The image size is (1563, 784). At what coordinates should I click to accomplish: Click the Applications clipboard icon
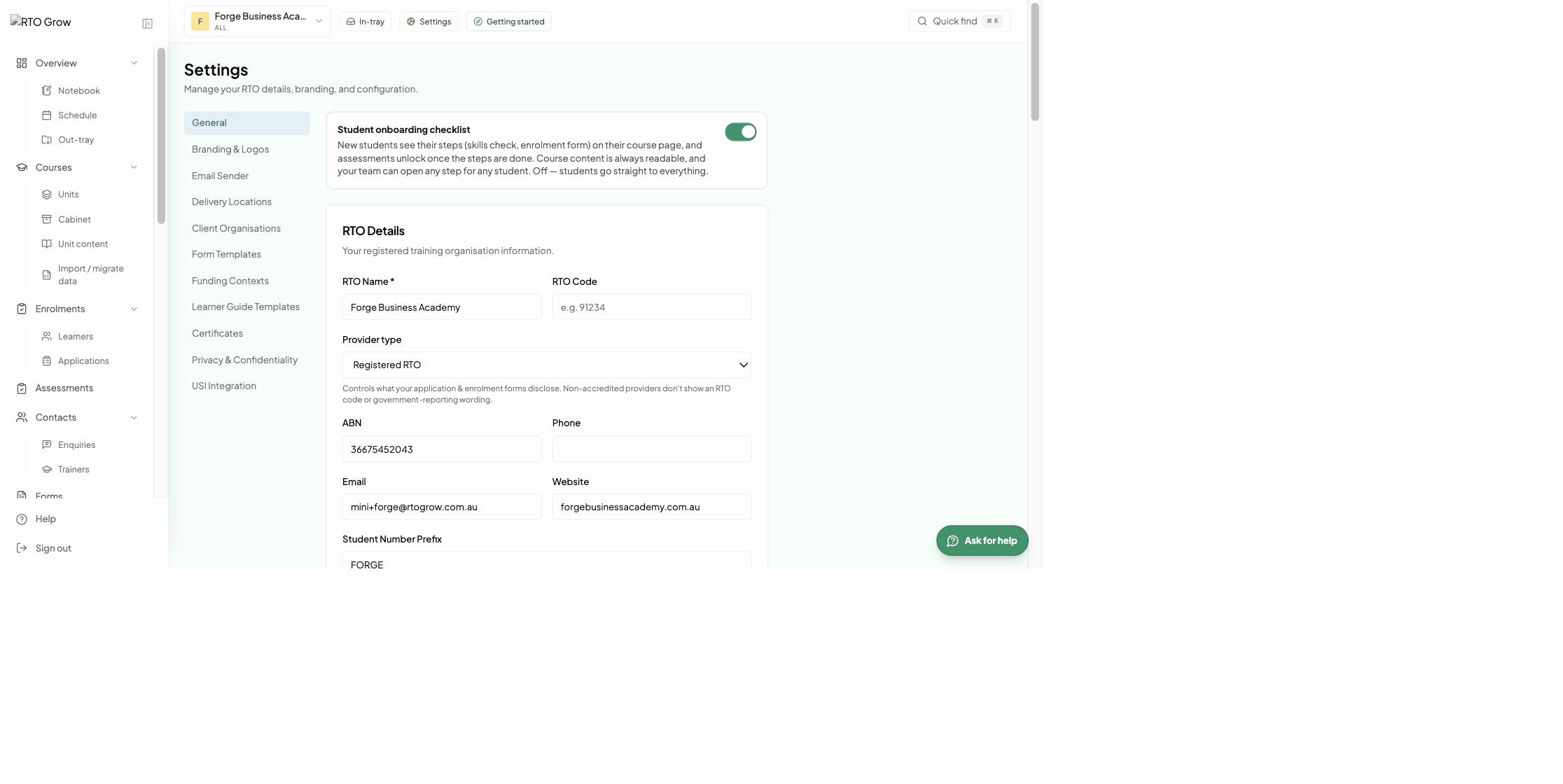pos(47,361)
